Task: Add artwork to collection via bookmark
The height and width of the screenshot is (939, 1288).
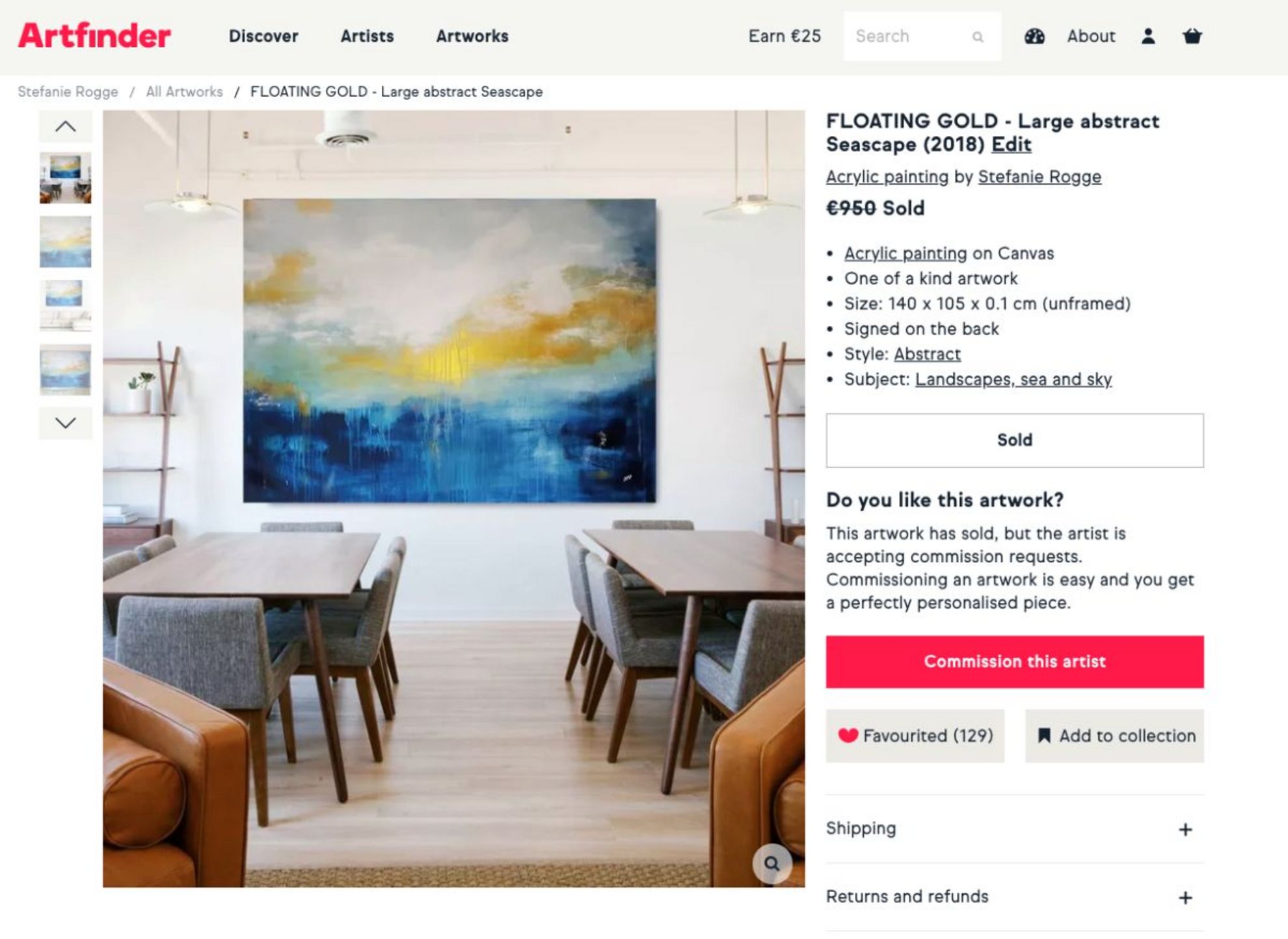Action: point(1114,735)
